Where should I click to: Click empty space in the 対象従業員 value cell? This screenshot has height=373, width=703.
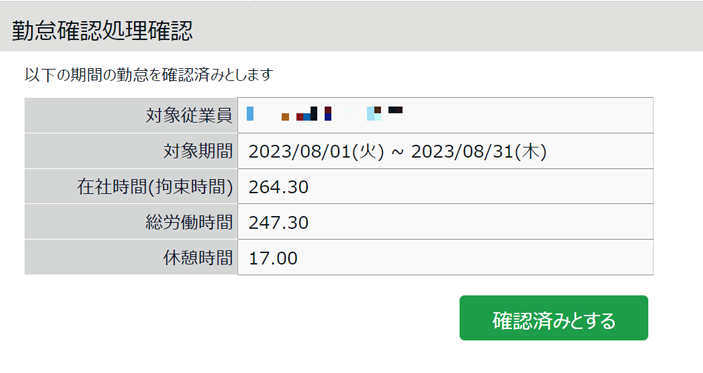(x=529, y=115)
